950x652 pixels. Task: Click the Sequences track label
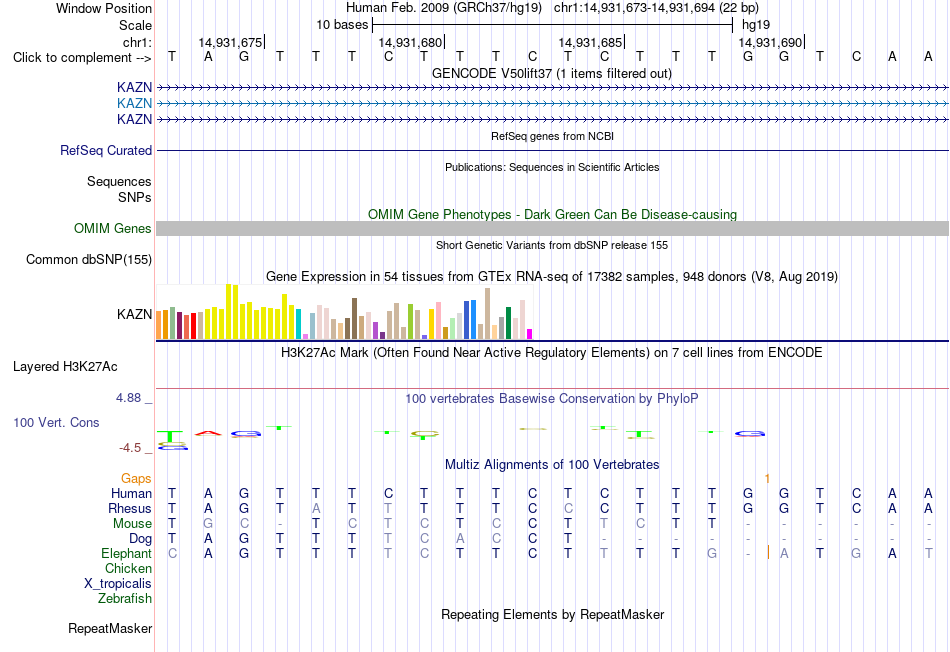119,181
